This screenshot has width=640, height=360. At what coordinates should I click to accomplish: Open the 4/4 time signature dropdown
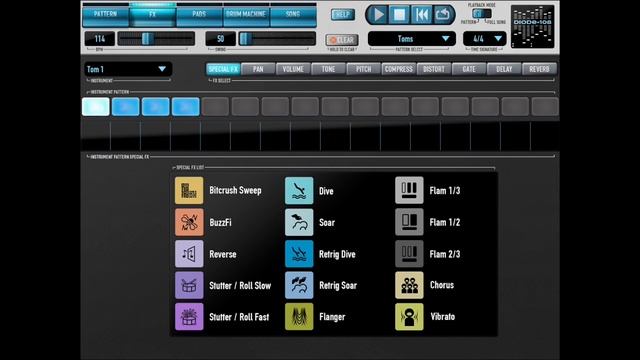coord(484,39)
